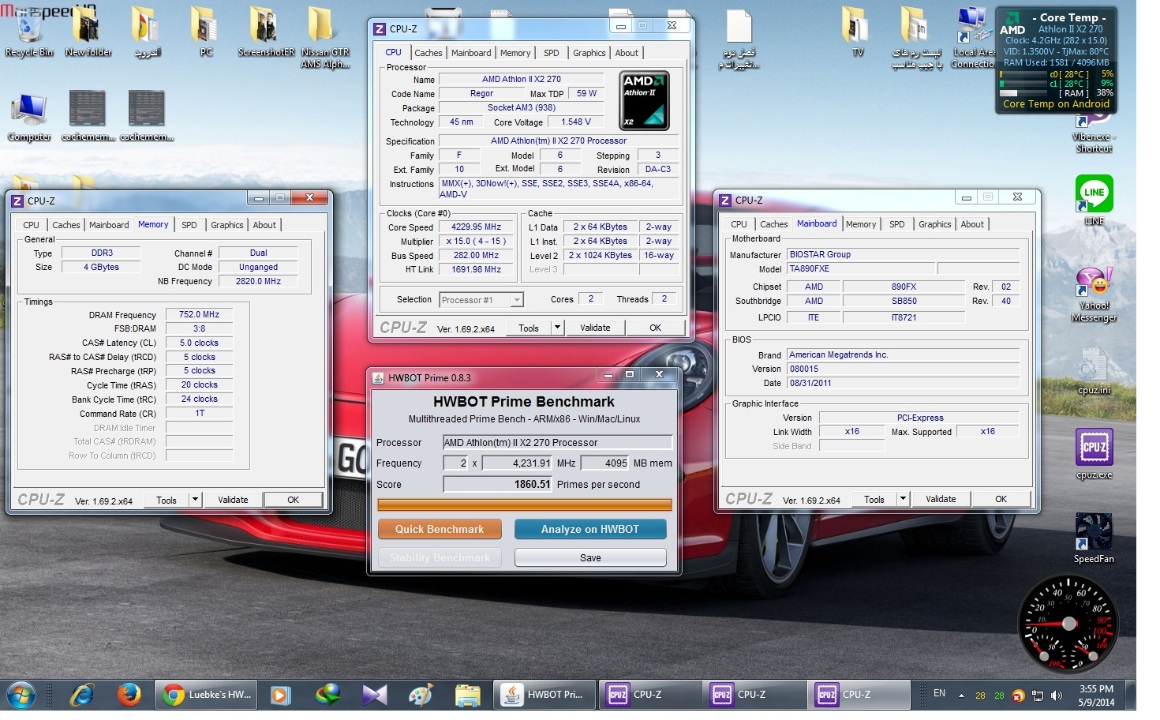Viewport: 1160px width, 720px height.
Task: Click Validate in Memory CPU-Z window
Action: tap(233, 500)
